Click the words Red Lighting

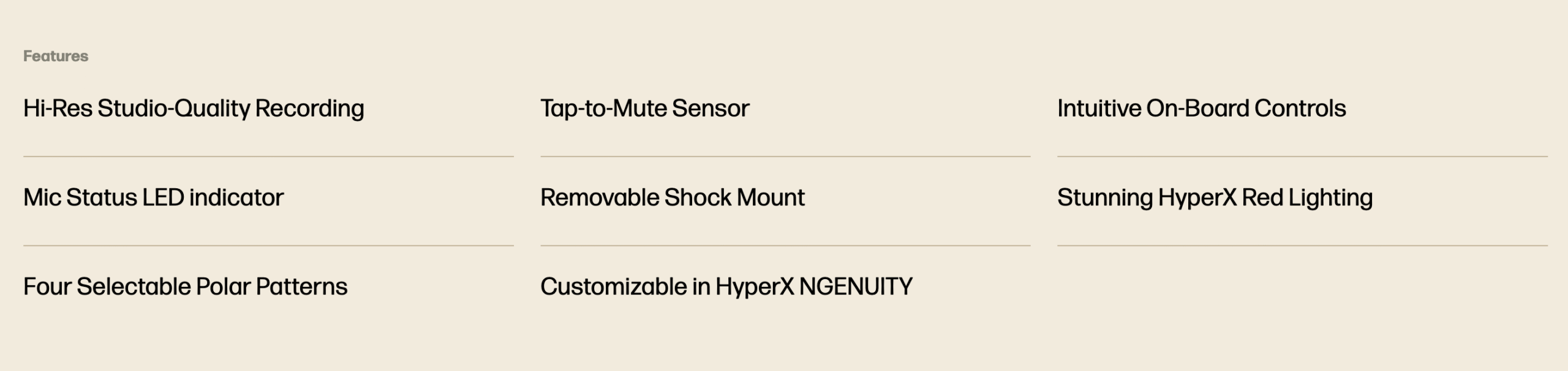point(1307,198)
